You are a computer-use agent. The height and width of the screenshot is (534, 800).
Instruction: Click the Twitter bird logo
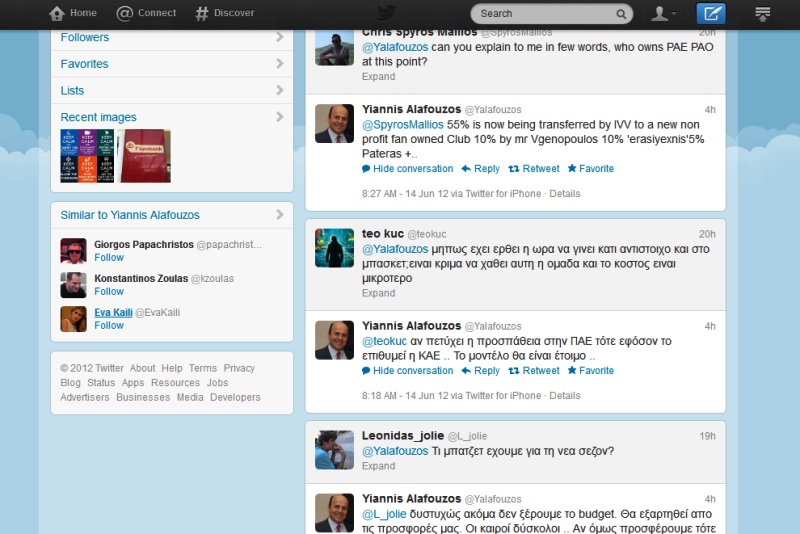[x=386, y=13]
